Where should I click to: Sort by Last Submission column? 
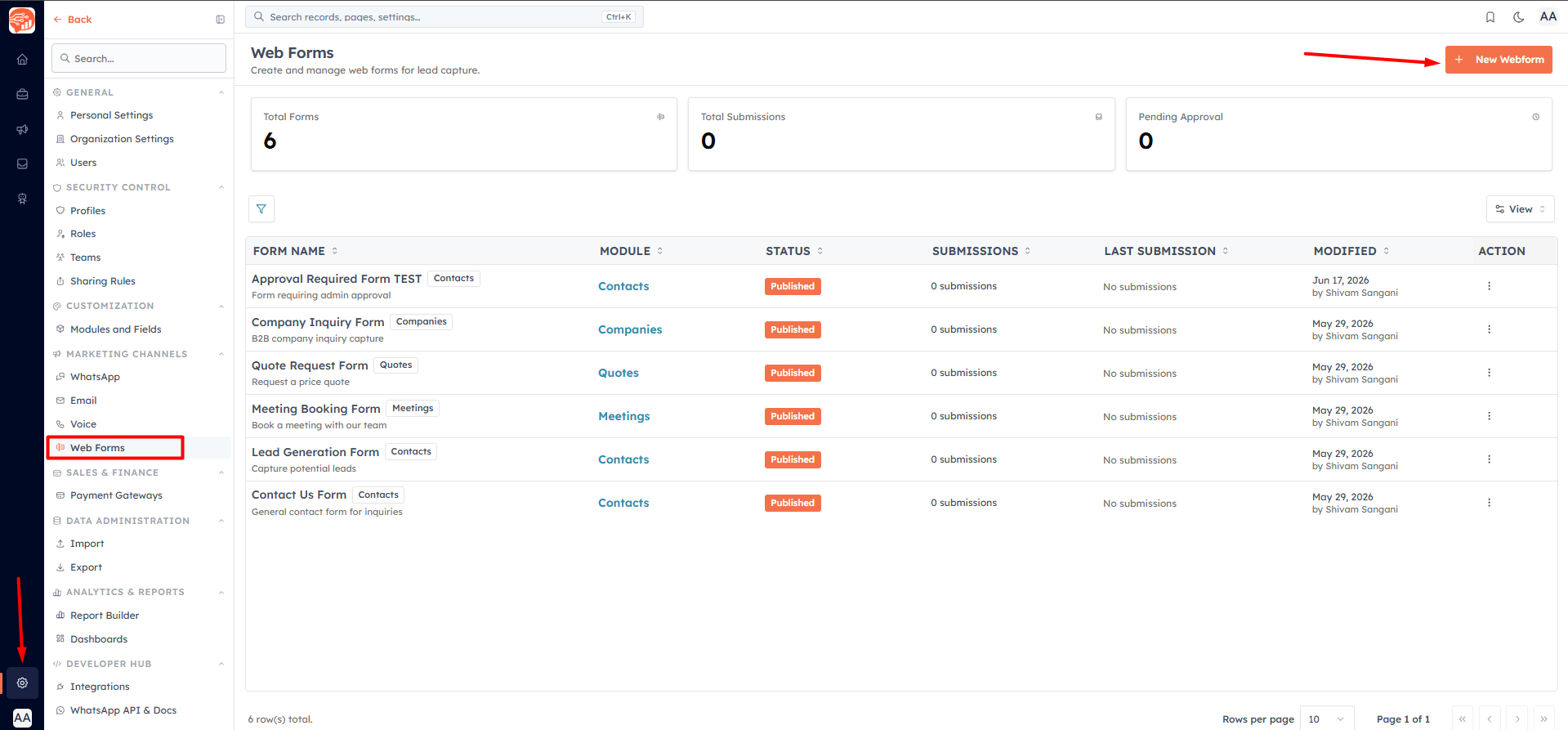[1166, 251]
